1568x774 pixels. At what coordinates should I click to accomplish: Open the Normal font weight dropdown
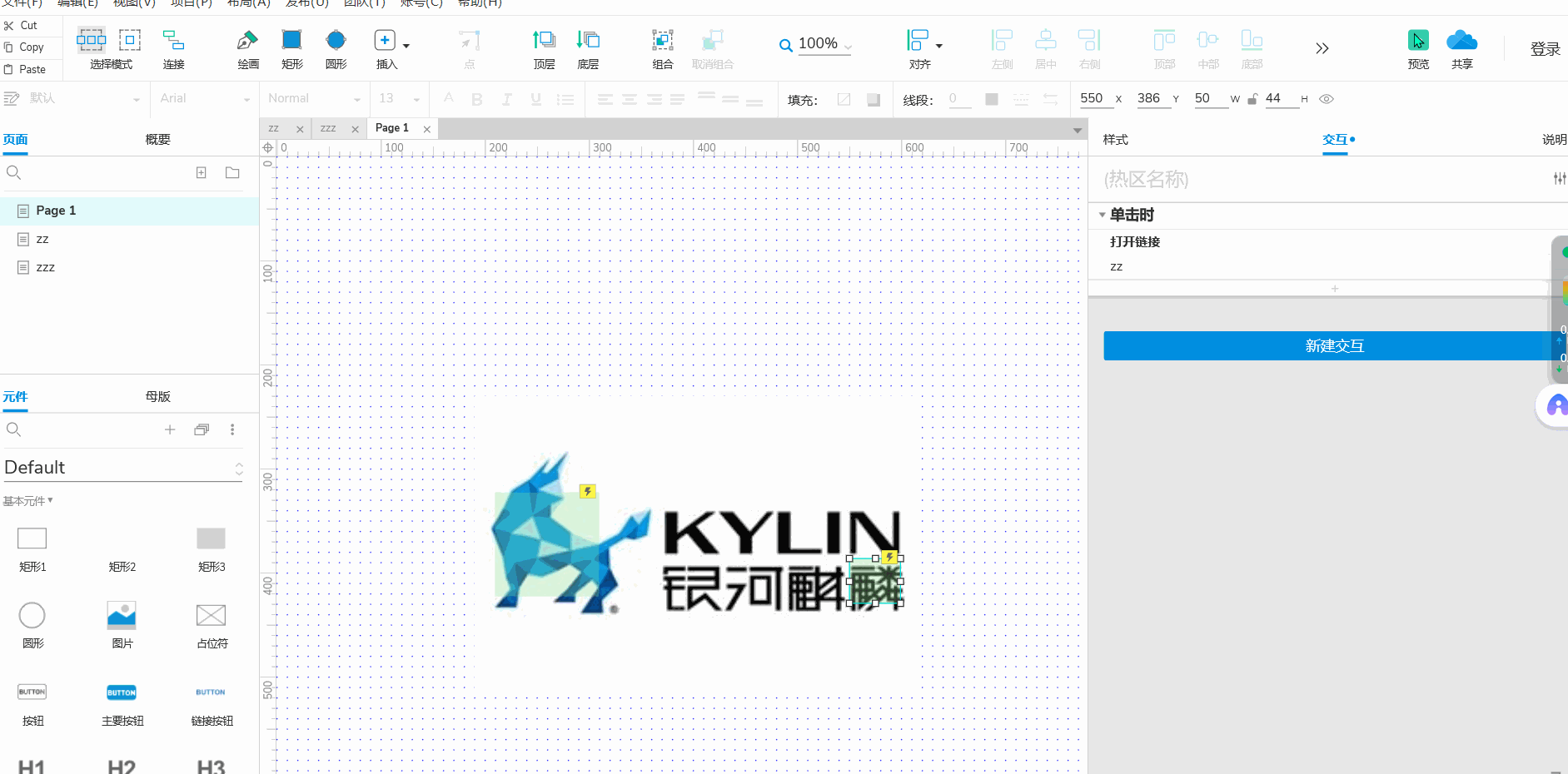[x=357, y=100]
